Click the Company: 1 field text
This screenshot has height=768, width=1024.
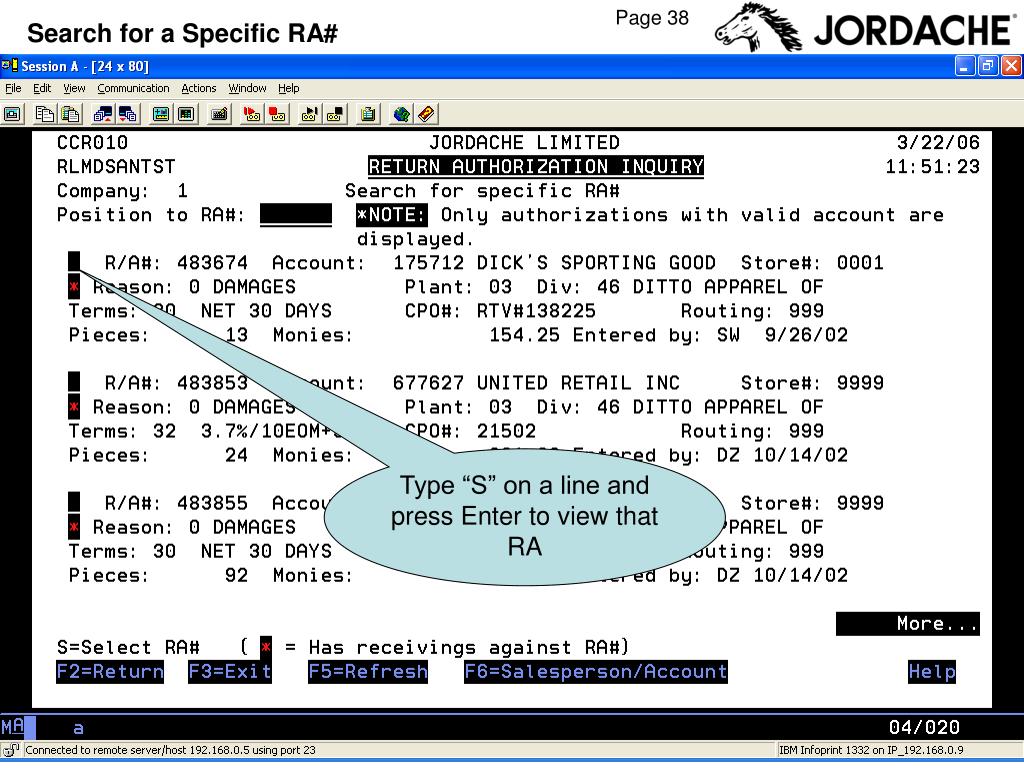click(x=122, y=191)
